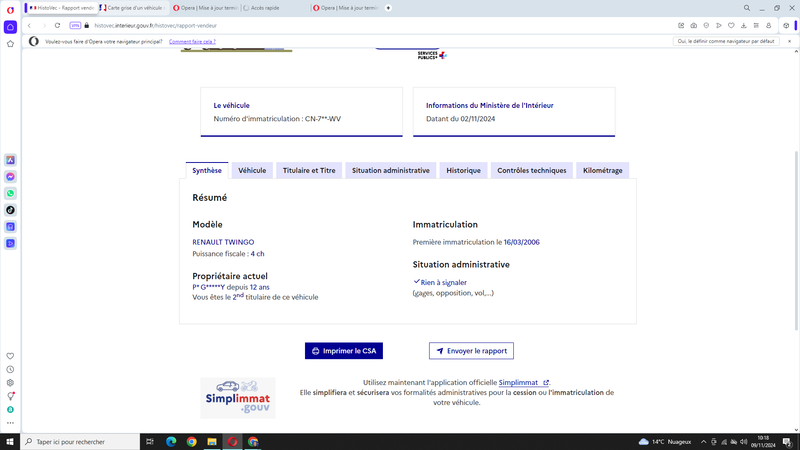Image resolution: width=800 pixels, height=450 pixels.
Task: Click 'Rien à signaler' status text
Action: point(443,283)
